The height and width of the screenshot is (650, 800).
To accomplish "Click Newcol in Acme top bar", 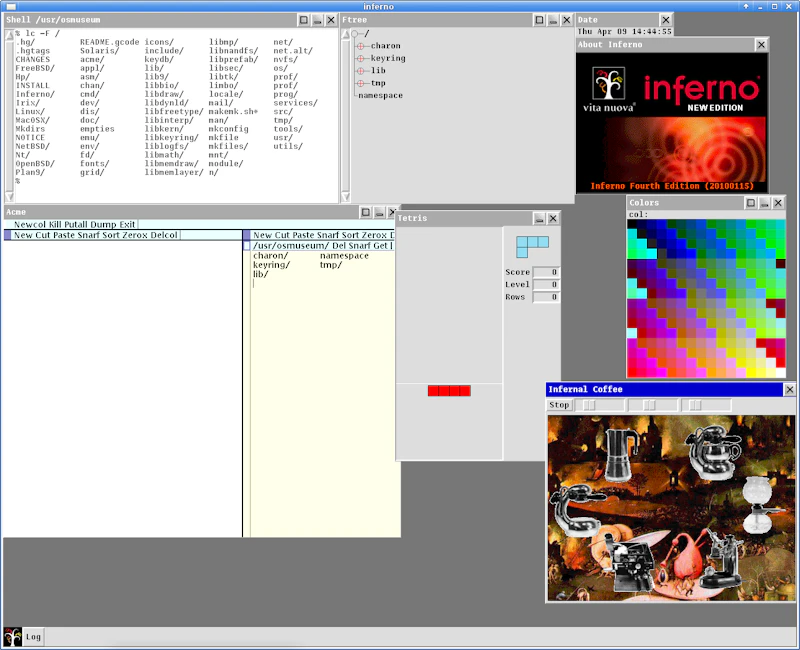I will 30,224.
